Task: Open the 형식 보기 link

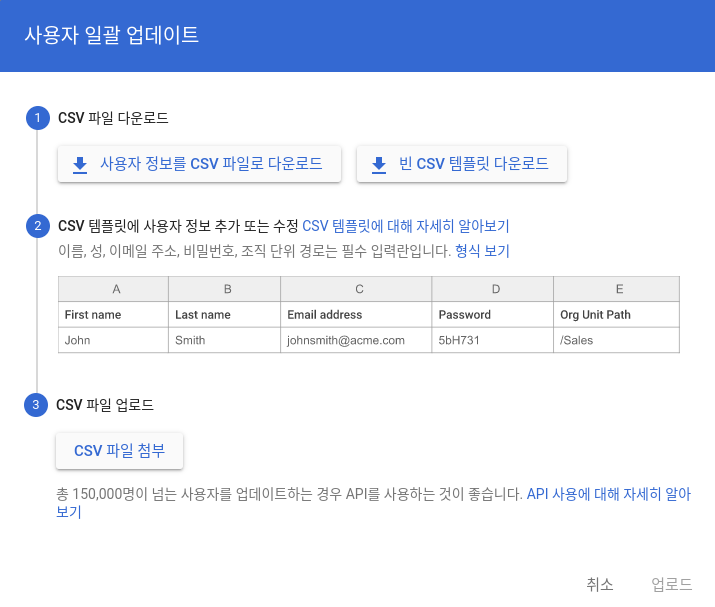Action: click(x=482, y=251)
